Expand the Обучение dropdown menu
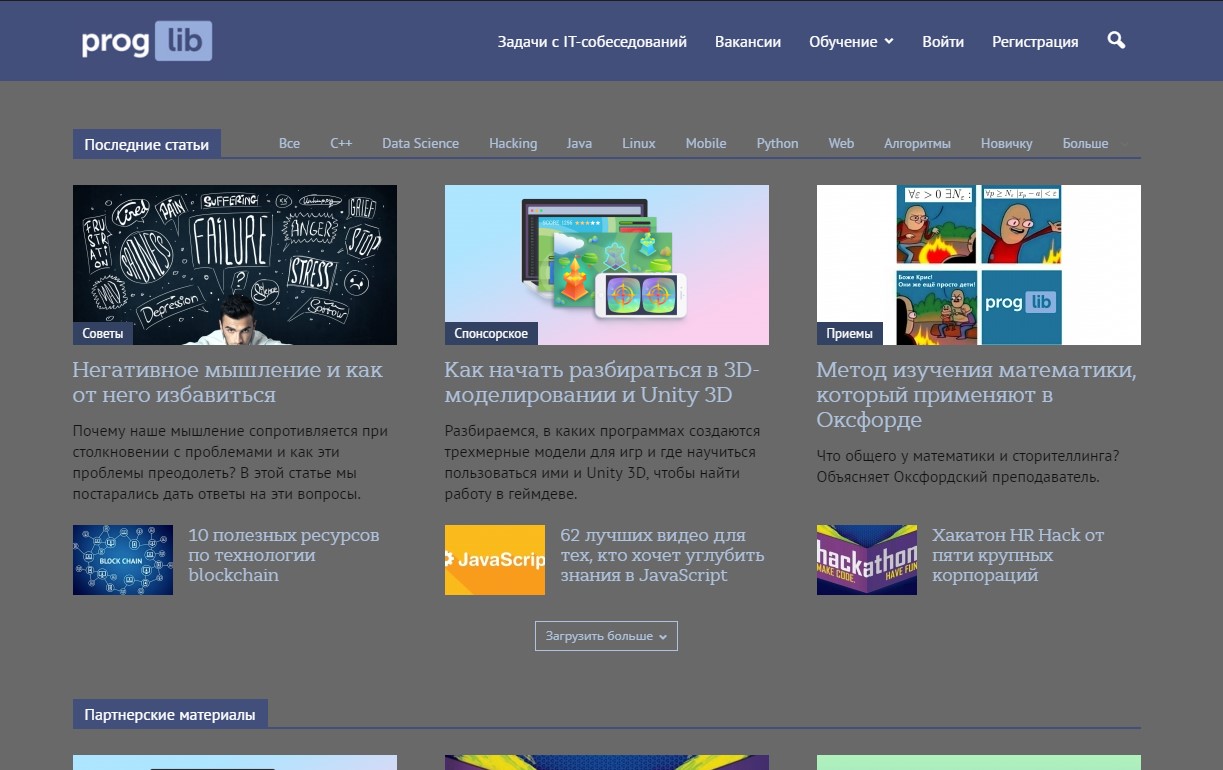Image resolution: width=1223 pixels, height=770 pixels. [851, 42]
